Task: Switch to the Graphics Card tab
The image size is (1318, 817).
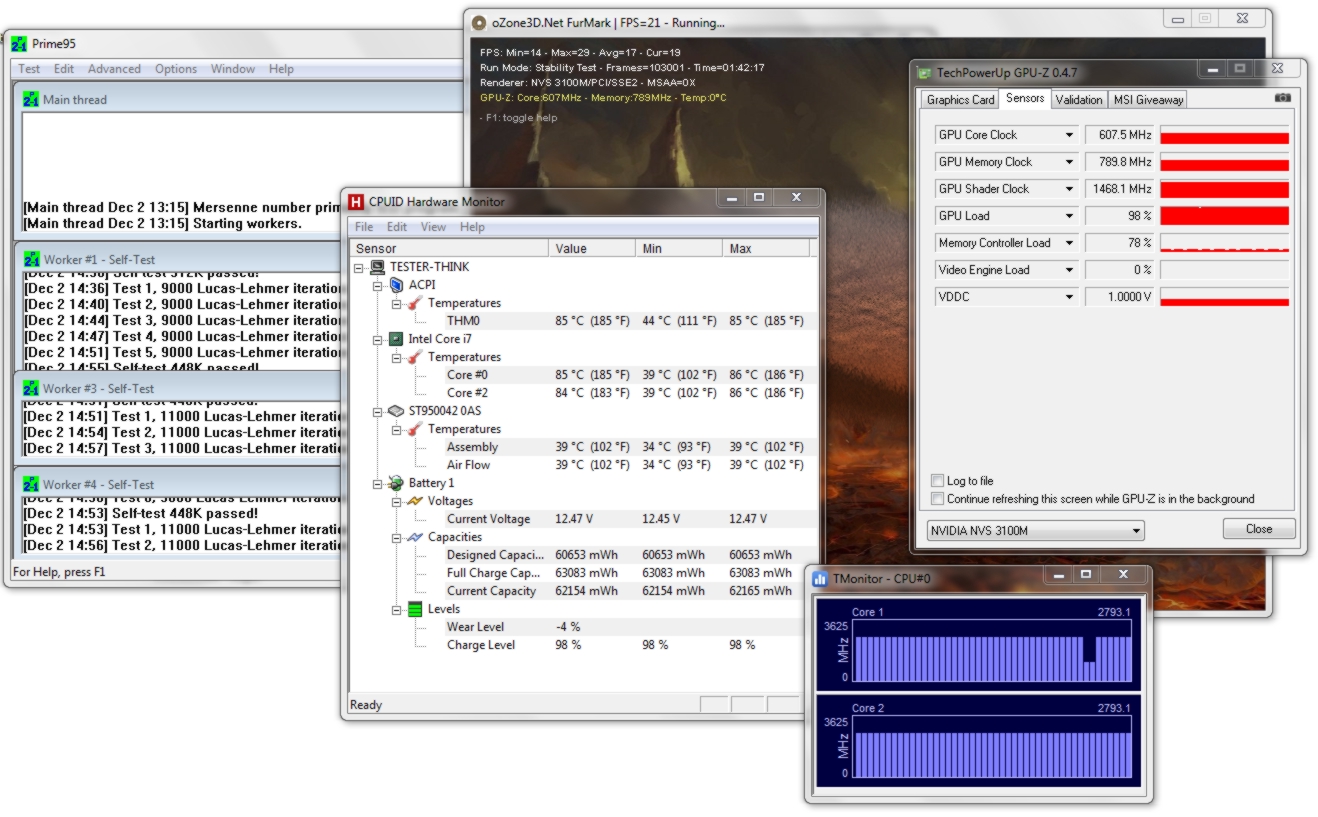Action: tap(960, 100)
